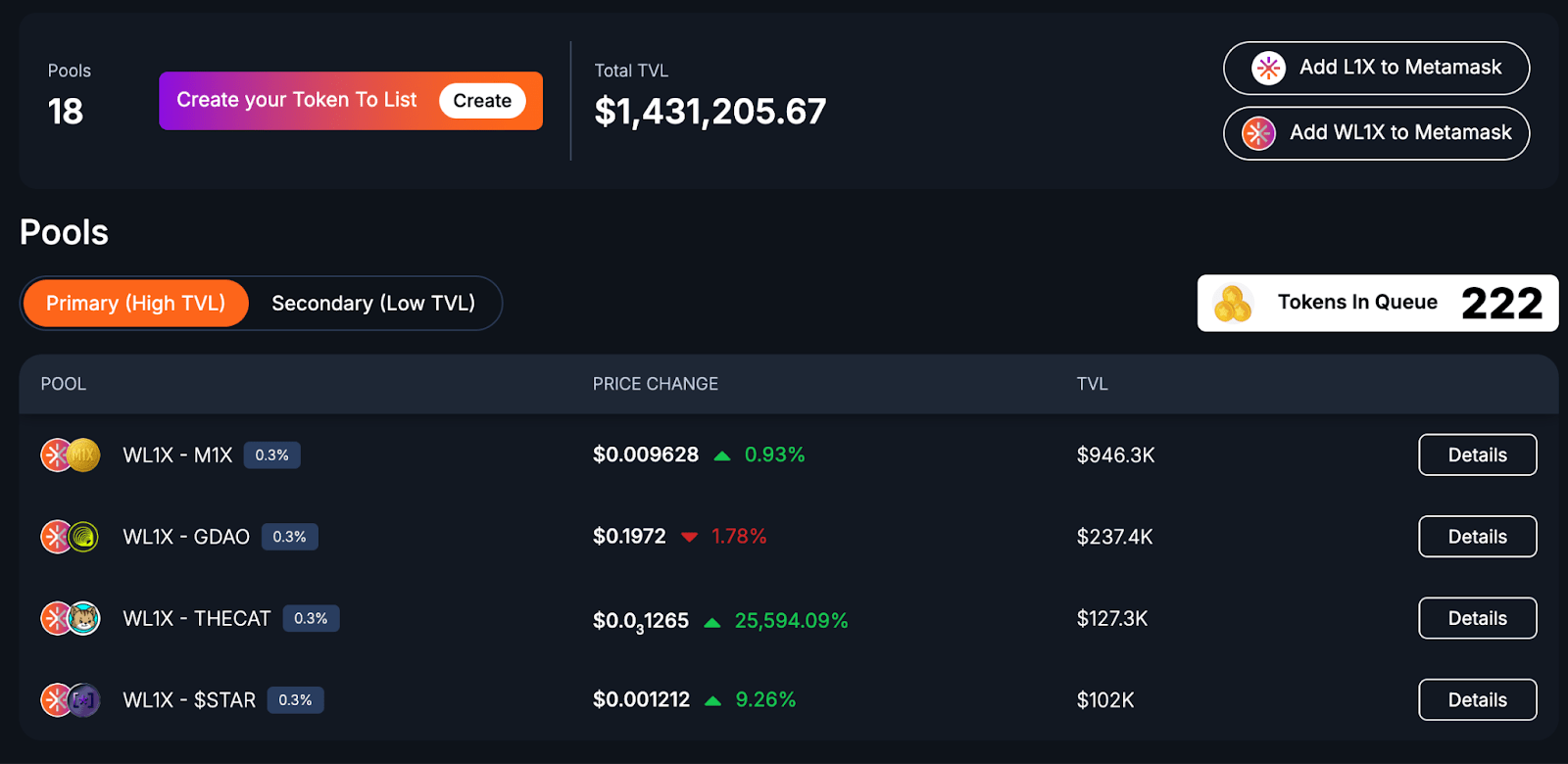1568x764 pixels.
Task: Open Details for the WL1X - $STAR pool
Action: pos(1477,699)
